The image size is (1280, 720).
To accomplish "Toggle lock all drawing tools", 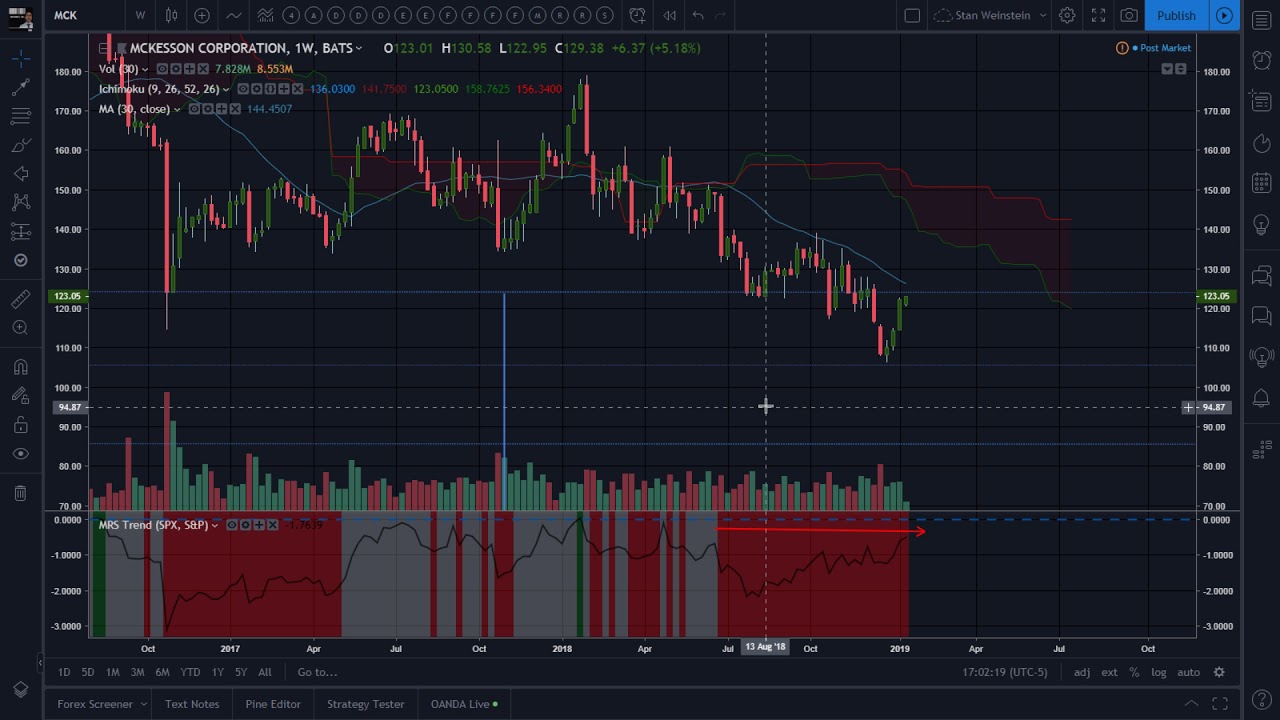I will [x=20, y=425].
